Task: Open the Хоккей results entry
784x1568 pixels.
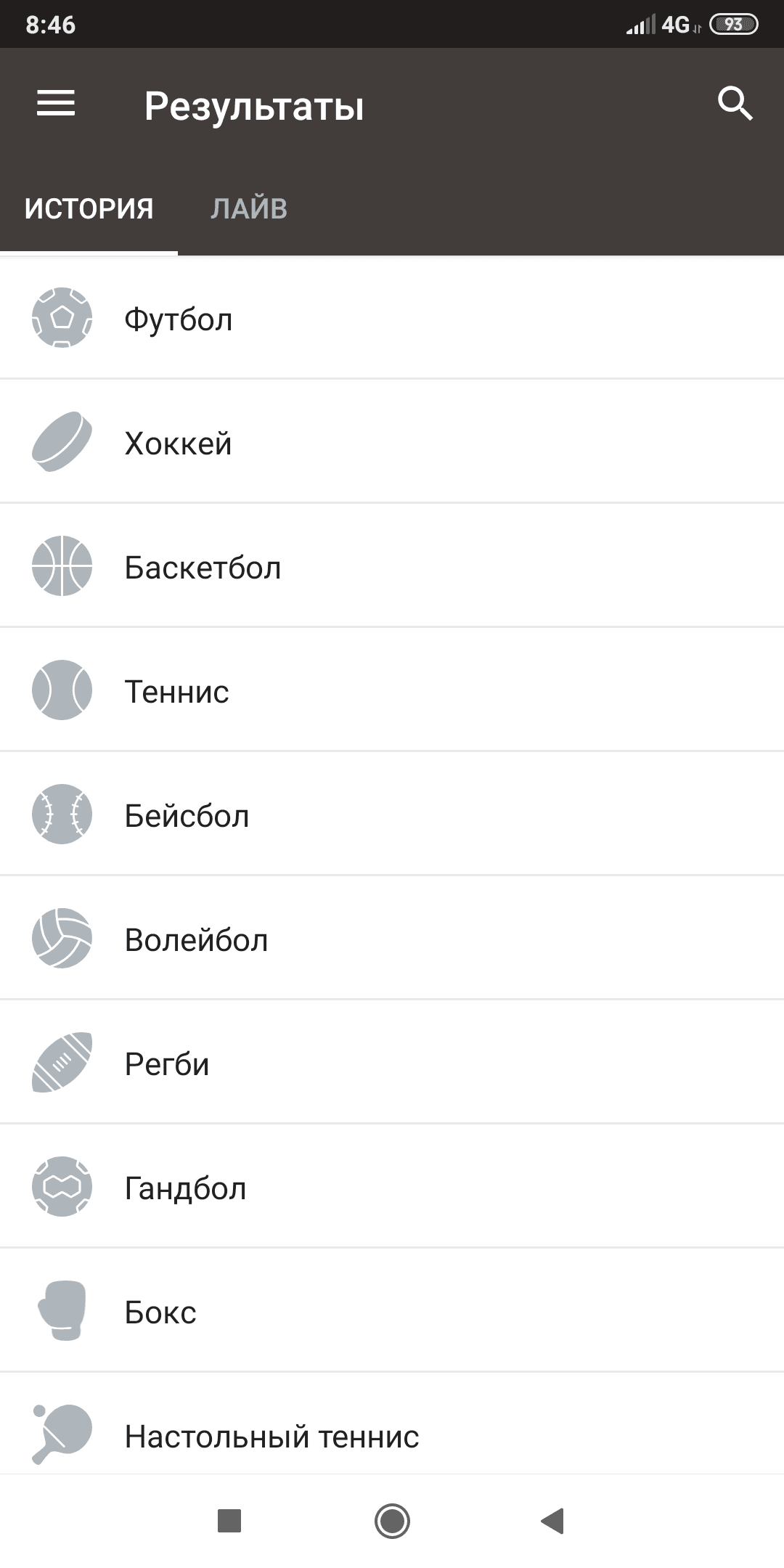Action: (x=179, y=444)
